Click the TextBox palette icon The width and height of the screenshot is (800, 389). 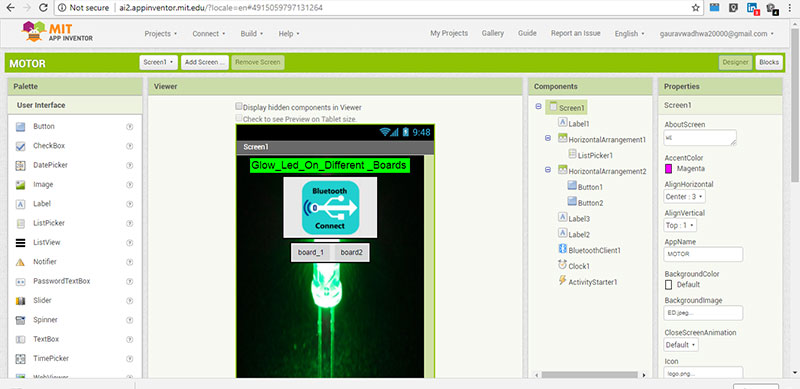pyautogui.click(x=20, y=339)
